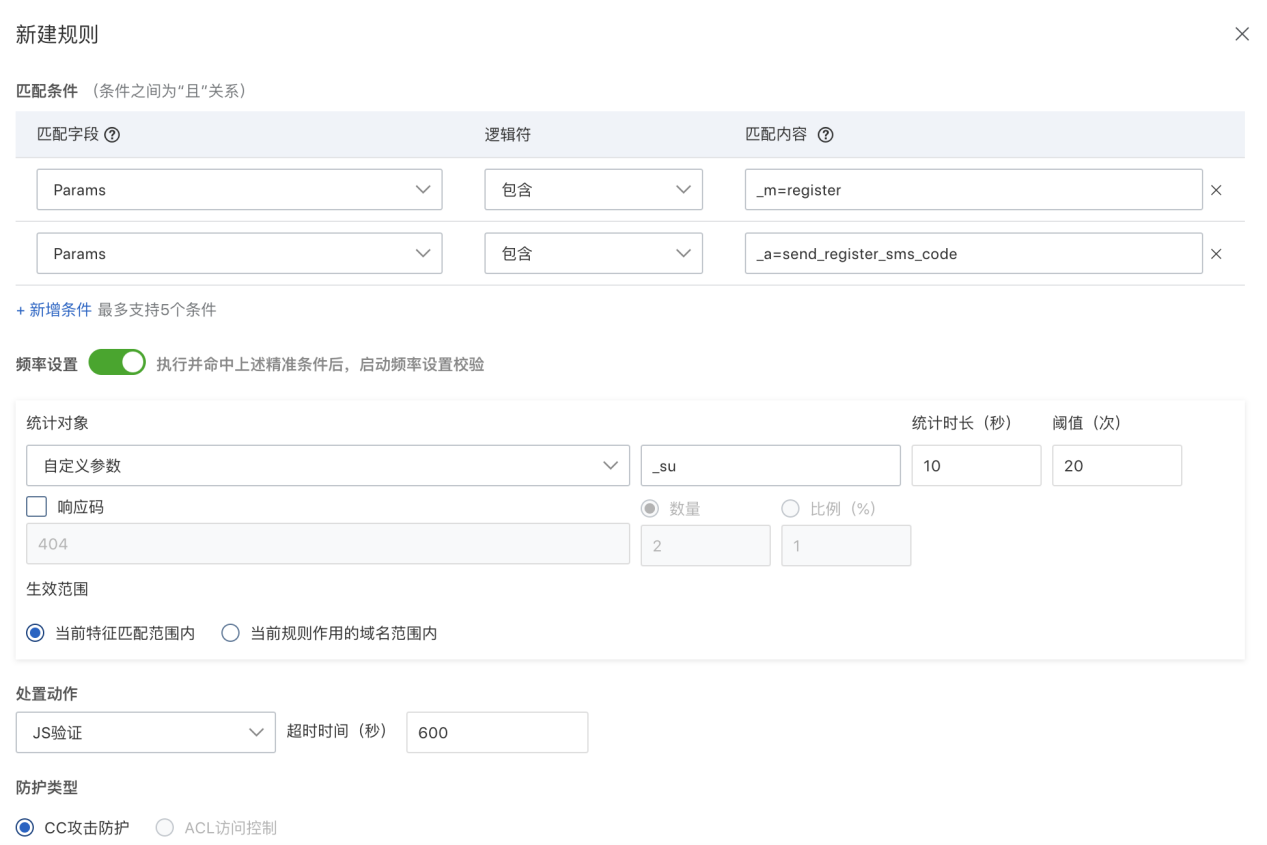Choose CC攻击防护 protection type

click(26, 827)
